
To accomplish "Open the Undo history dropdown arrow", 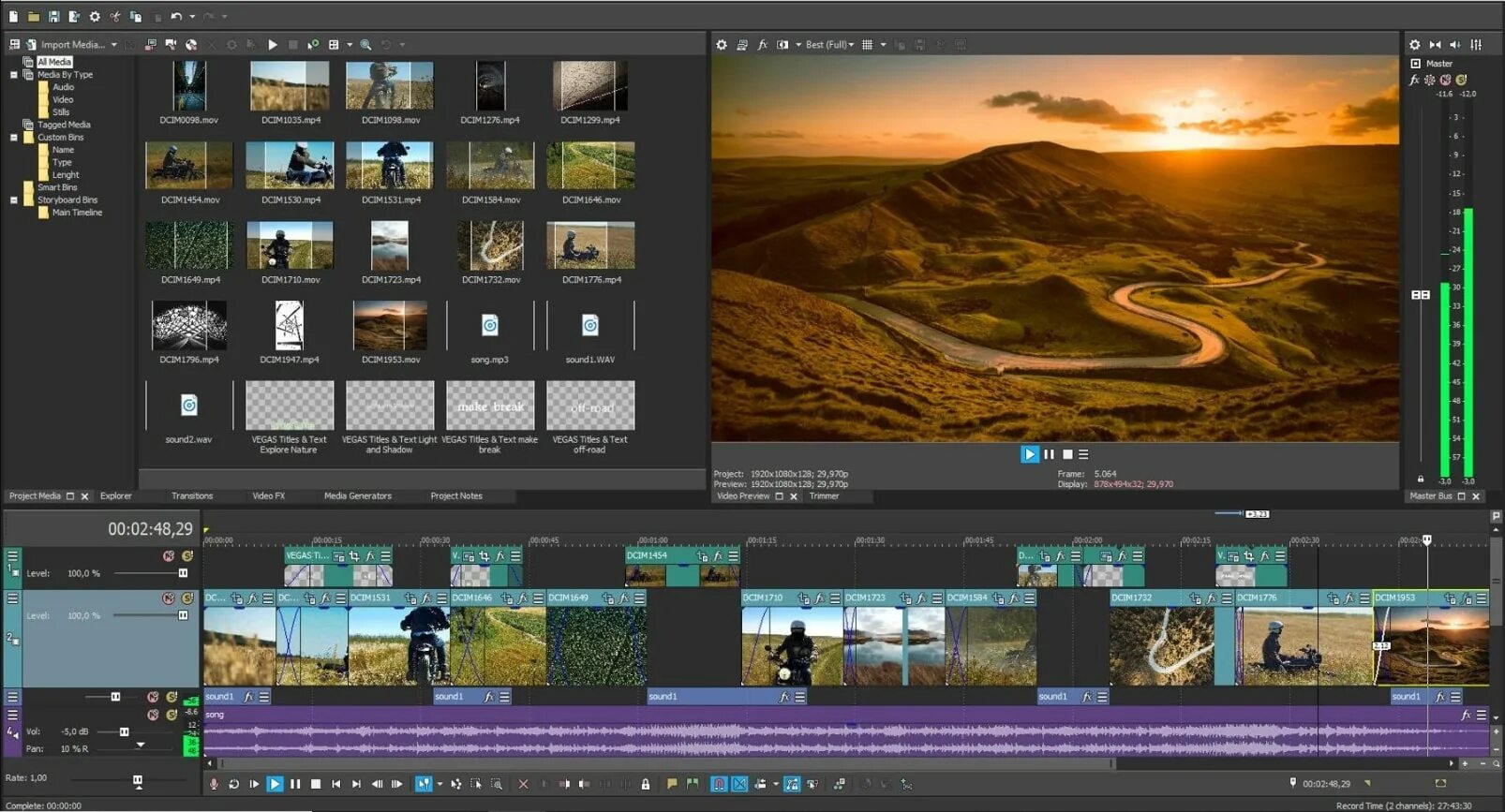I will [192, 17].
